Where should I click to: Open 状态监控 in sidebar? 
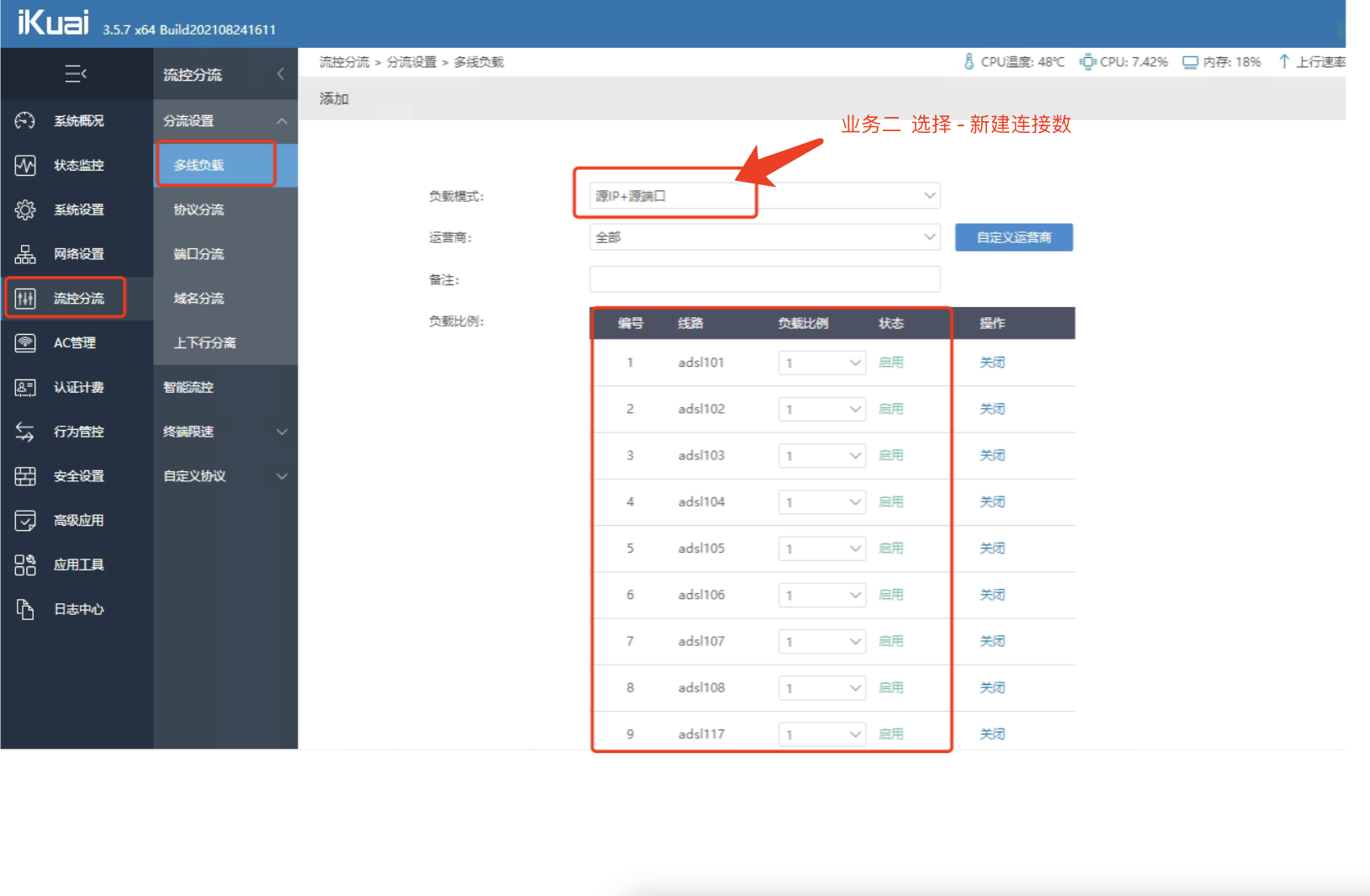77,165
